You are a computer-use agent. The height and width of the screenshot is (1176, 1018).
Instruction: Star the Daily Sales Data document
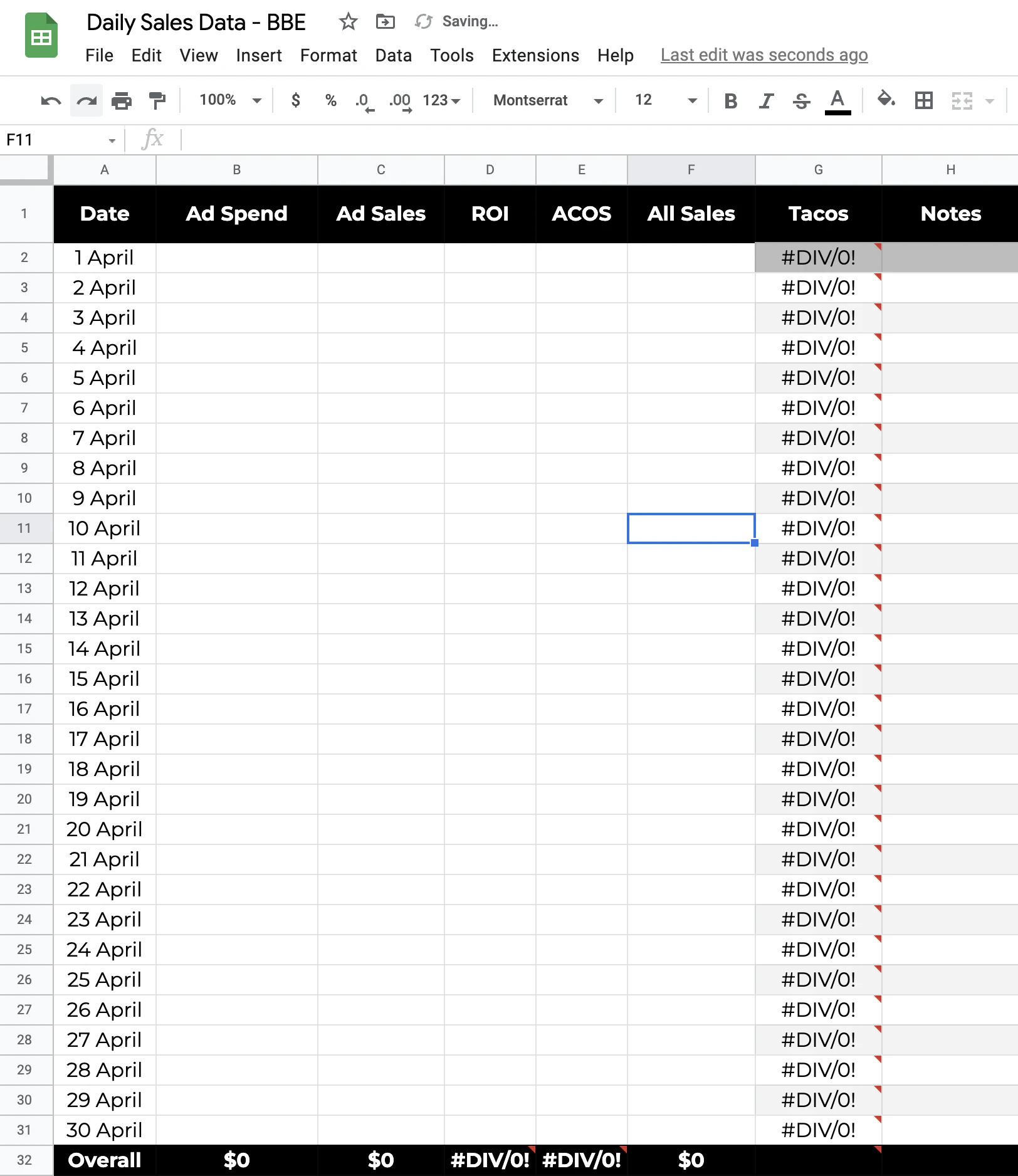coord(348,22)
